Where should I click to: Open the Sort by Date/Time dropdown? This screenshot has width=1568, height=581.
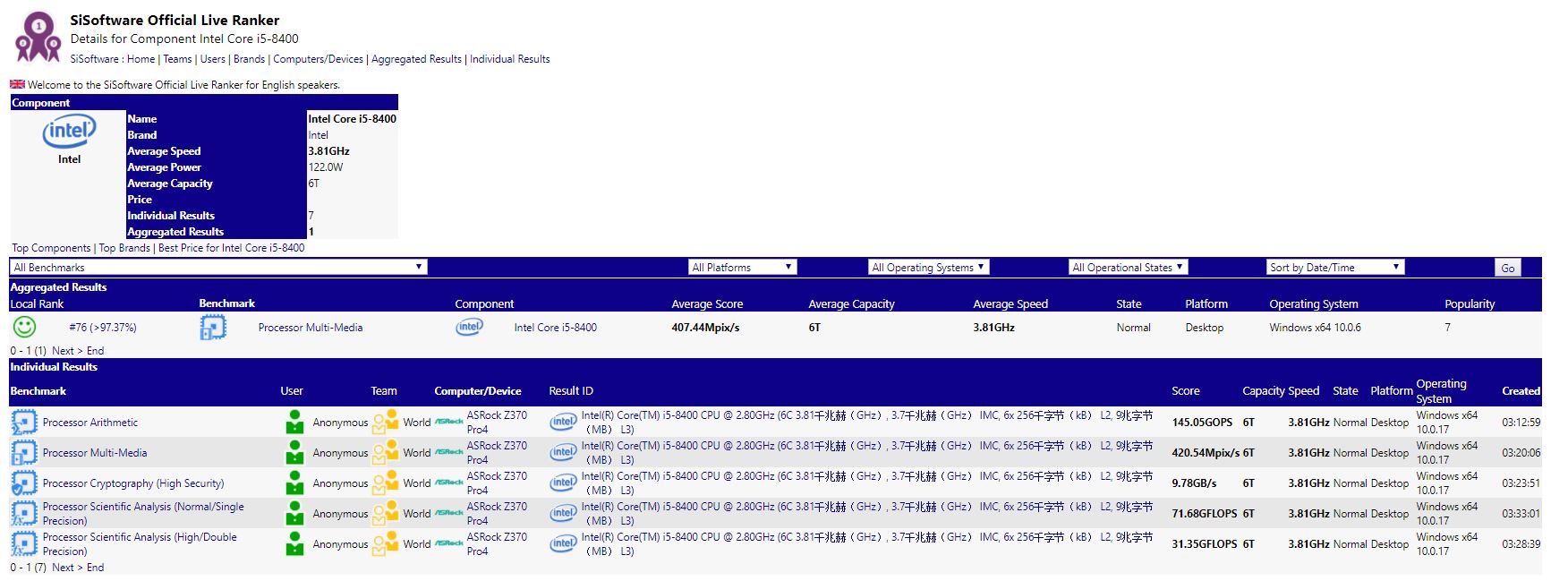(x=1334, y=268)
